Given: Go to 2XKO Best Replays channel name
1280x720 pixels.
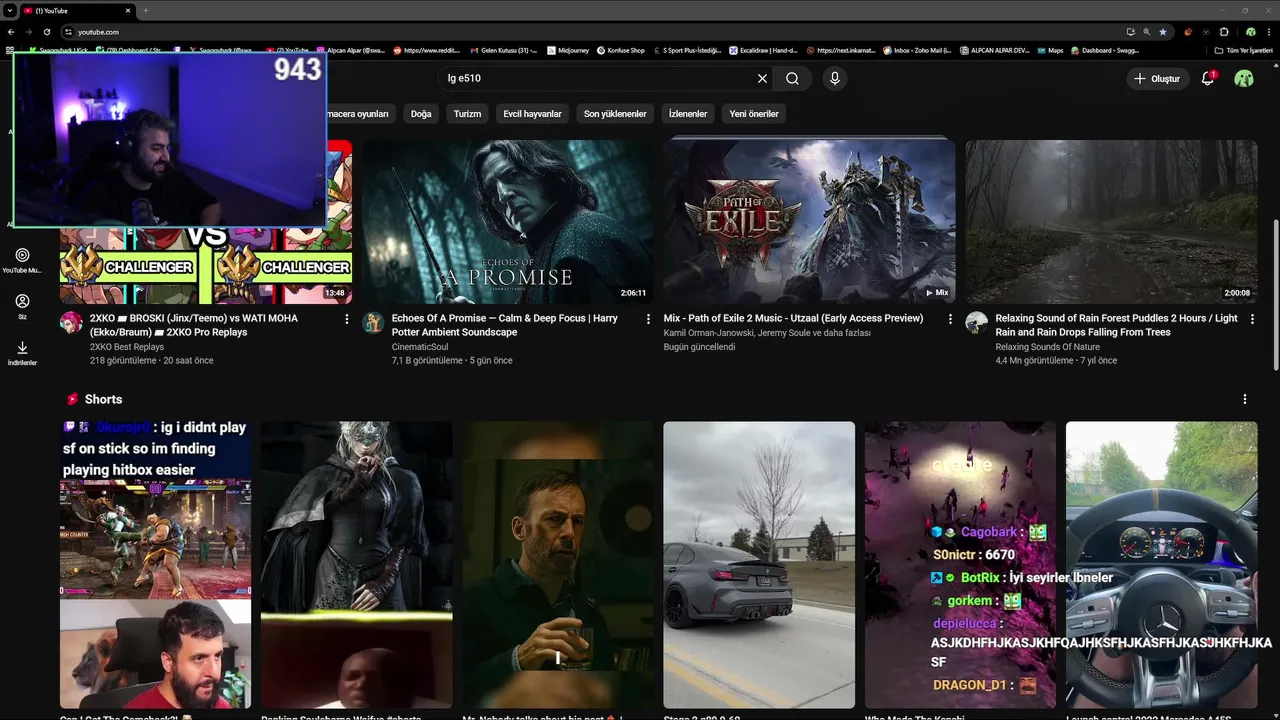Looking at the screenshot, I should [127, 347].
